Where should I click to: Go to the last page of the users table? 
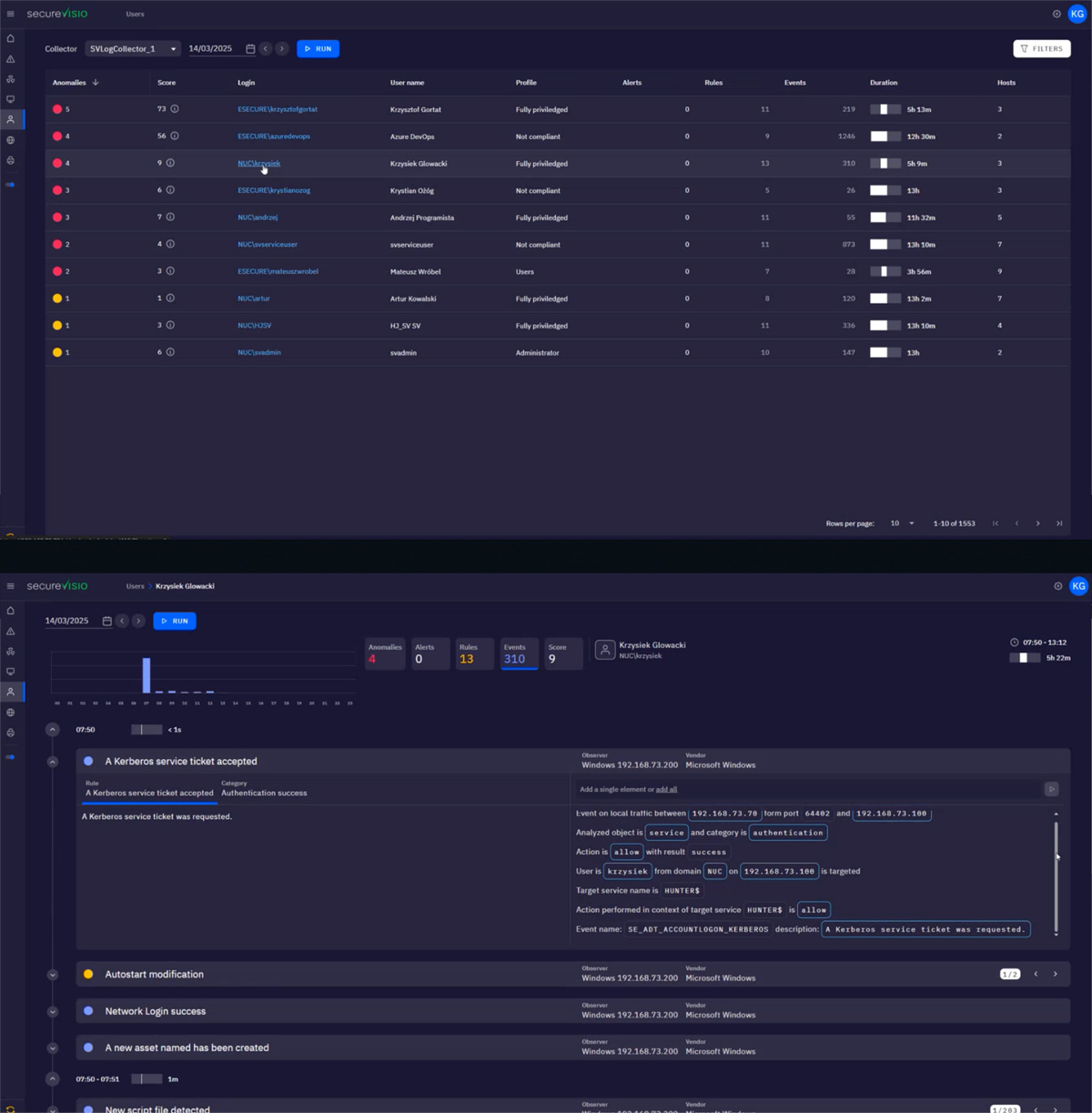pyautogui.click(x=1059, y=523)
